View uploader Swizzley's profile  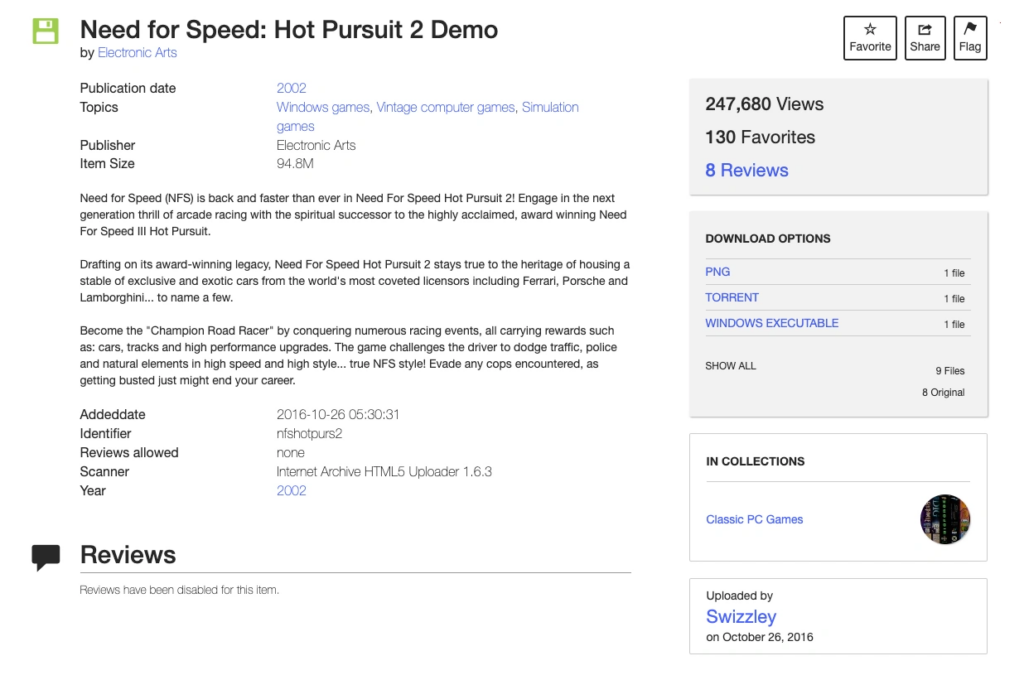741,617
